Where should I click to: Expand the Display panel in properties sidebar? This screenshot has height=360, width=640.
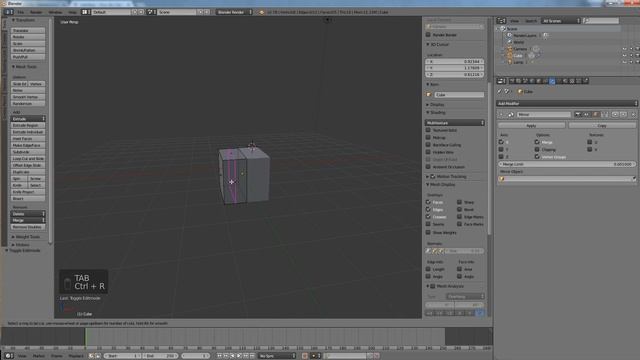(437, 104)
